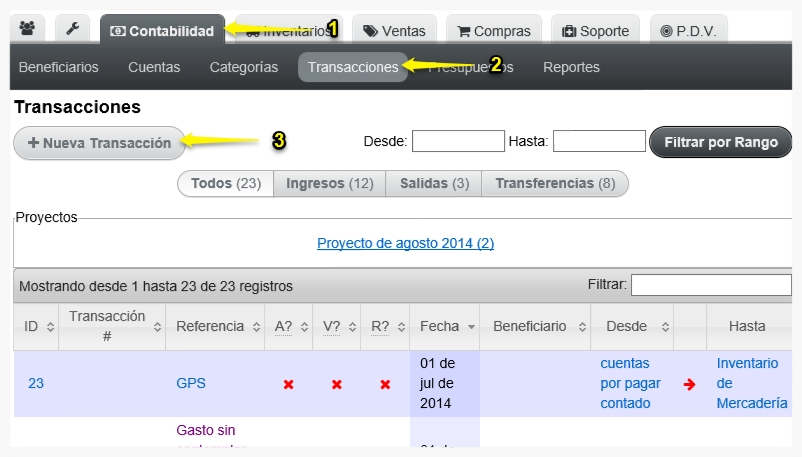802x457 pixels.
Task: Click the Hasta column header
Action: click(749, 327)
